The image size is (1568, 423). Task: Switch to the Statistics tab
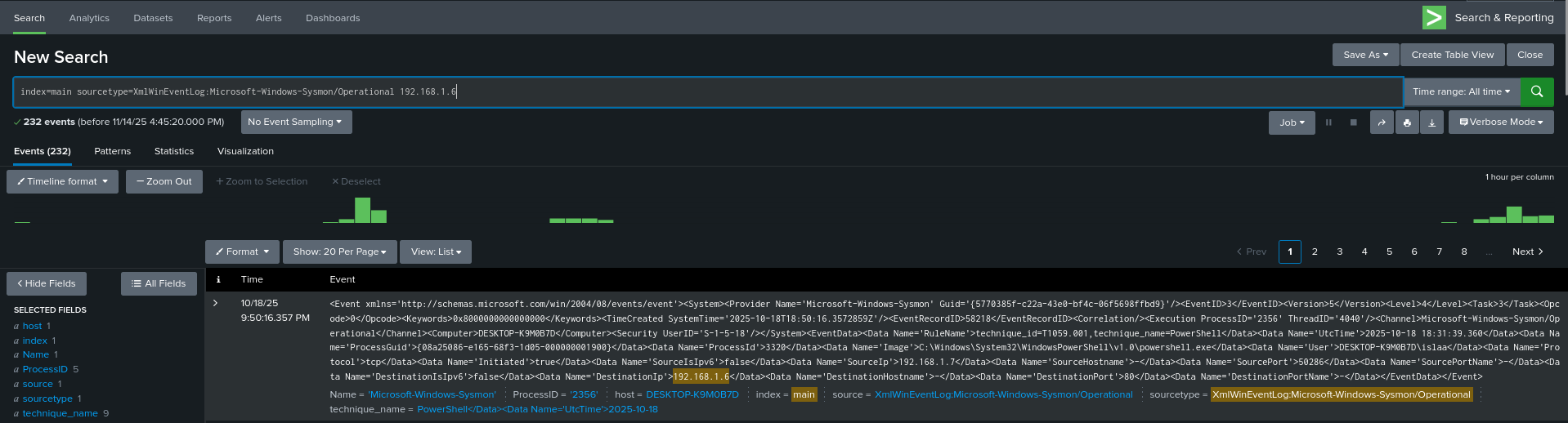click(x=174, y=151)
